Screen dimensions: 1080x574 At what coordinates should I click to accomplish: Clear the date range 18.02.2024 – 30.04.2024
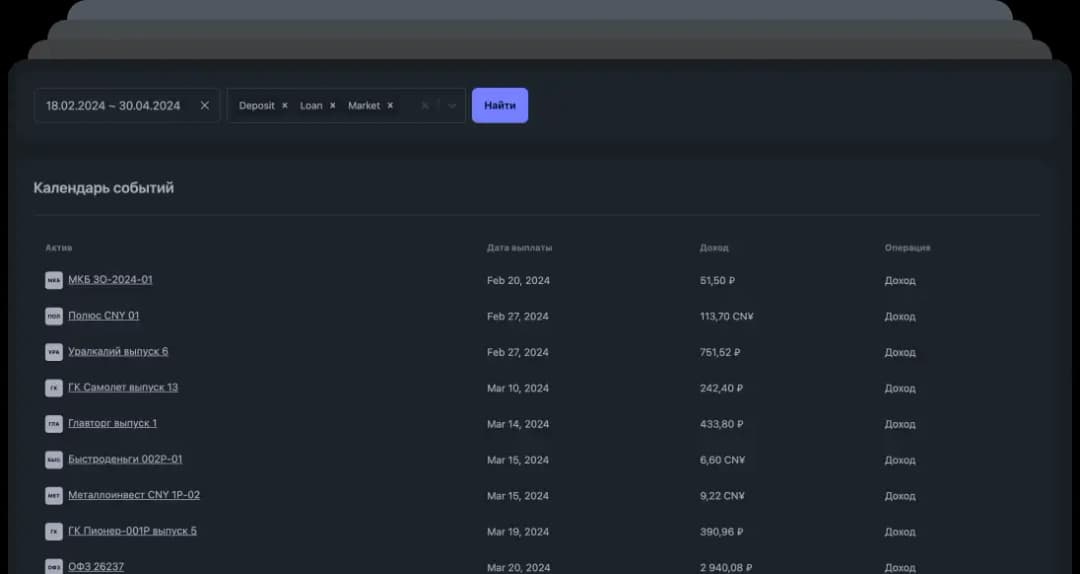(205, 105)
